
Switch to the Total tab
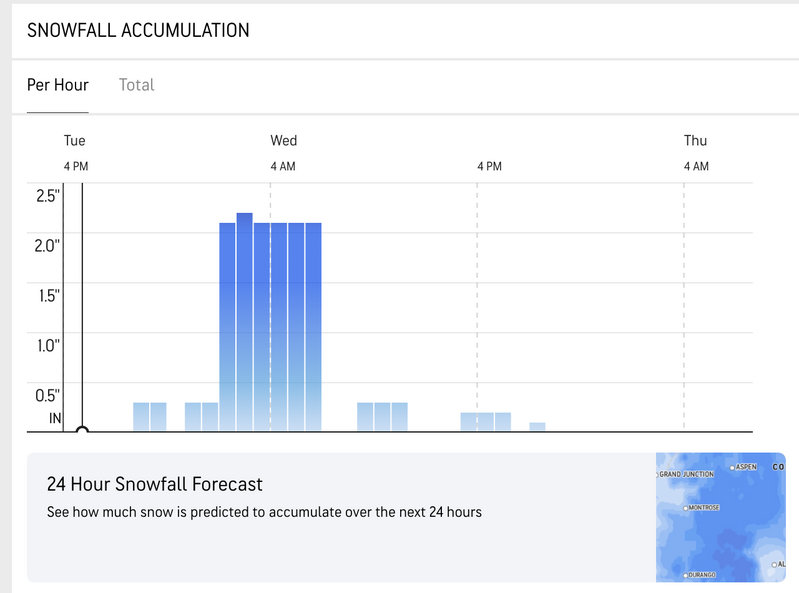(x=136, y=85)
